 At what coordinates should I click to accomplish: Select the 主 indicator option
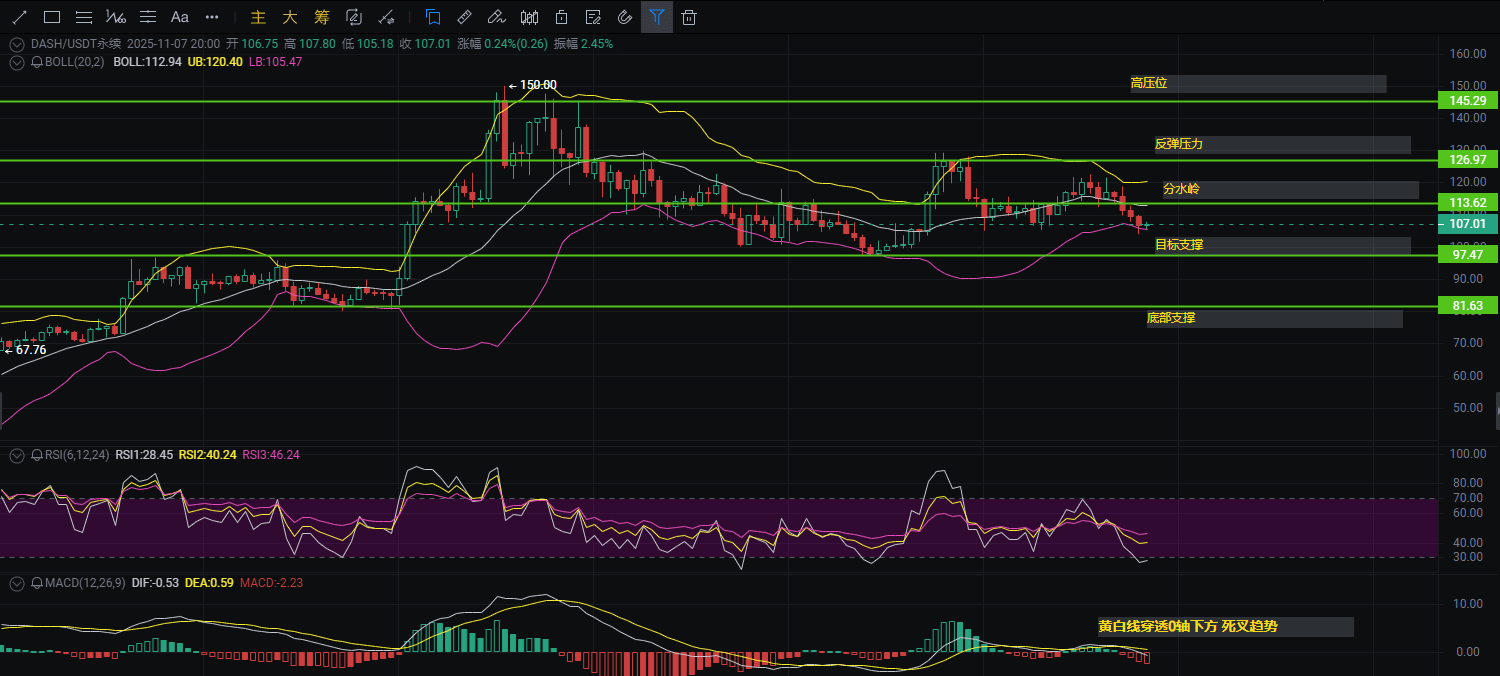pos(258,17)
